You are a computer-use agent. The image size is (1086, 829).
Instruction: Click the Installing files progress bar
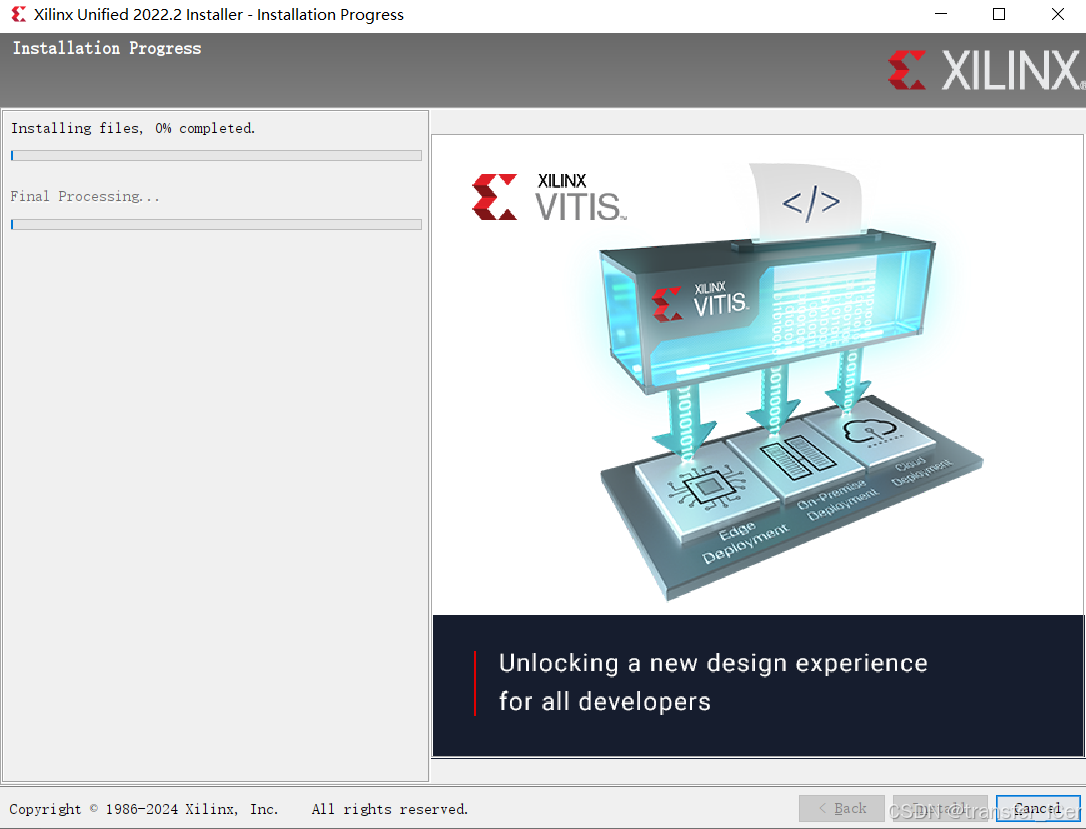tap(216, 155)
